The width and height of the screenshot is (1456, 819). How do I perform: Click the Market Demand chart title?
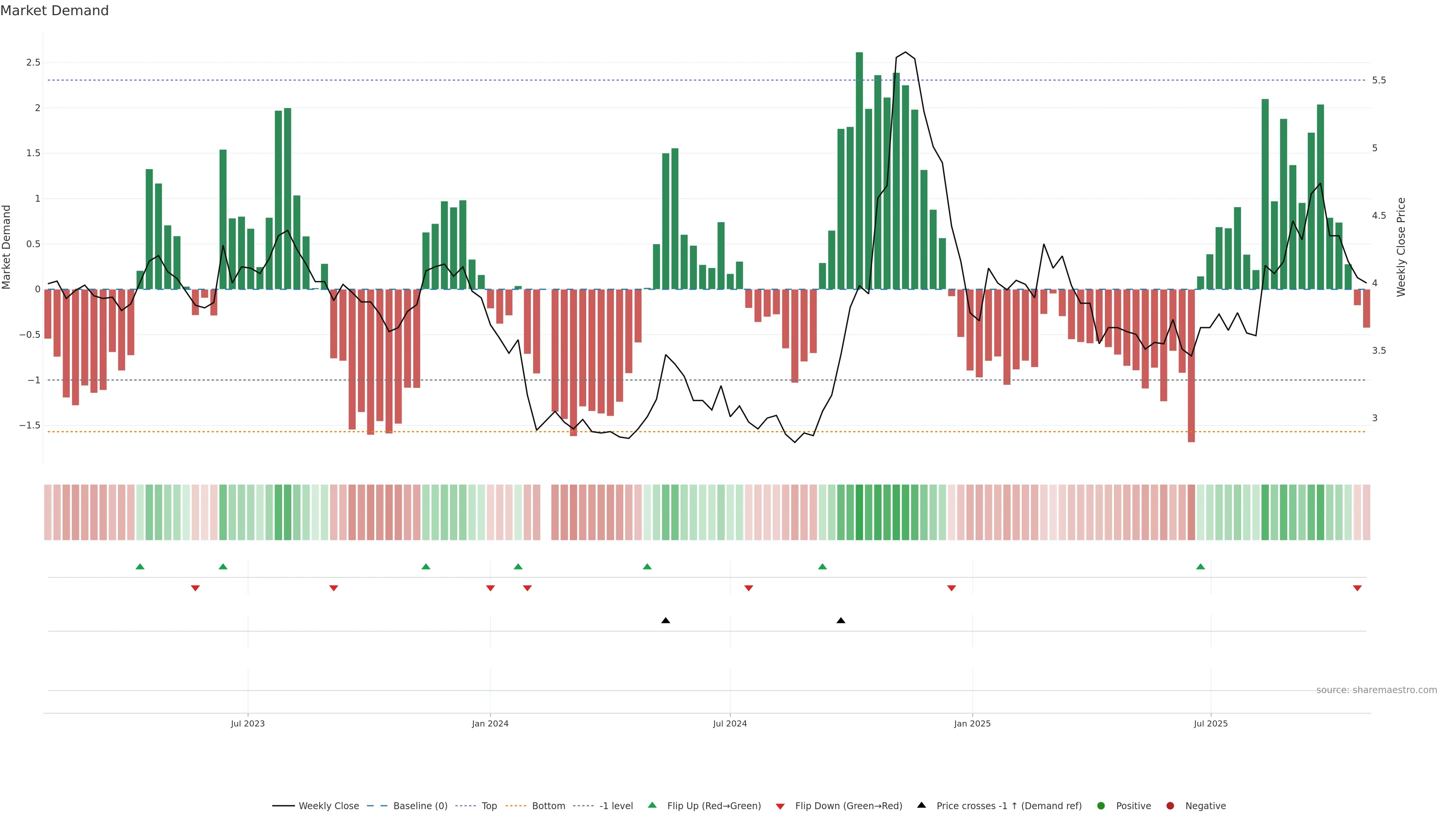[x=54, y=11]
